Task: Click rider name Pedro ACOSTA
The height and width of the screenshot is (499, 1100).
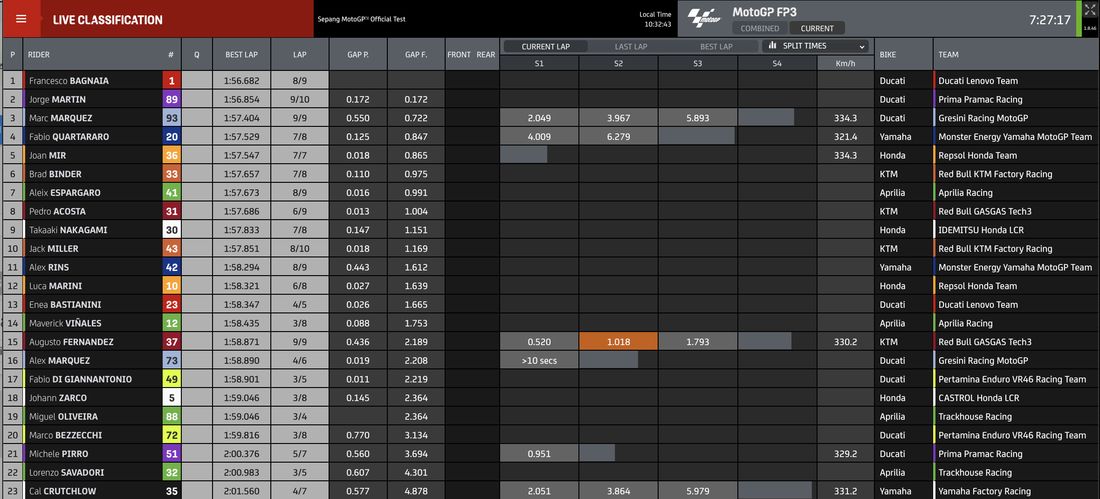Action: [58, 211]
